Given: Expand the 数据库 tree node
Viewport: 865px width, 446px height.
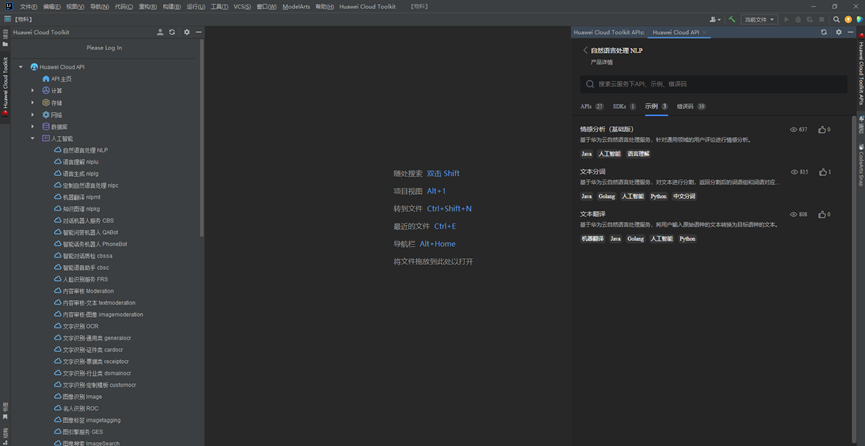Looking at the screenshot, I should tap(33, 126).
